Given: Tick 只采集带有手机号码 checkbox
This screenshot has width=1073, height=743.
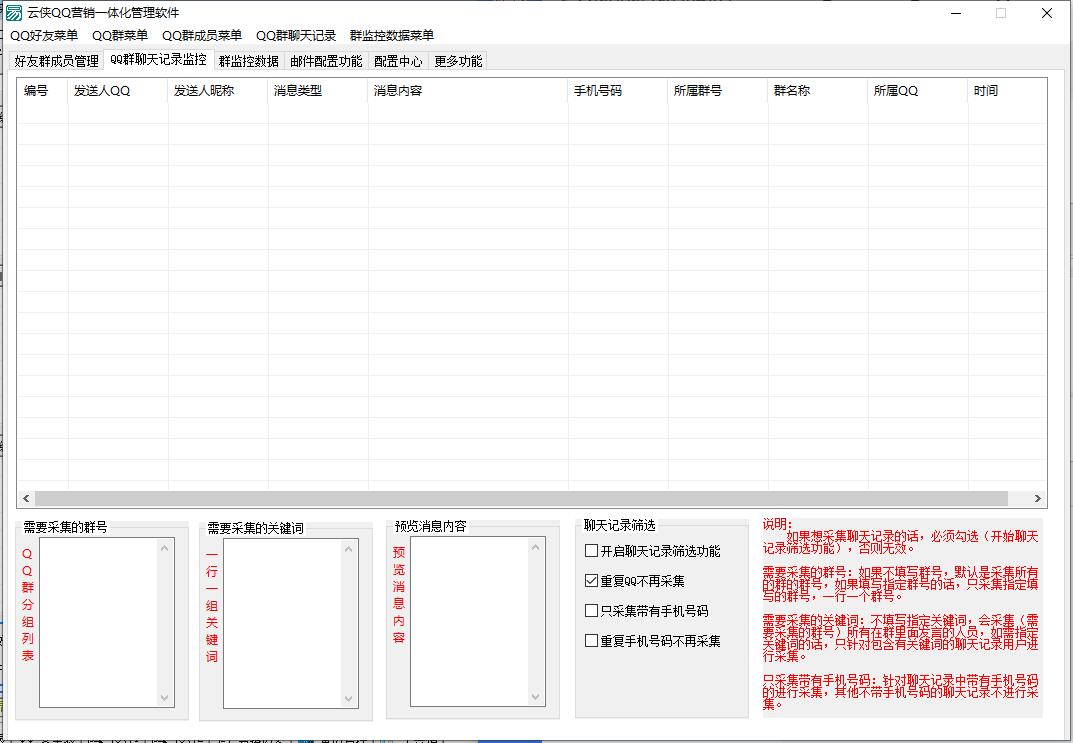Looking at the screenshot, I should click(x=647, y=611).
